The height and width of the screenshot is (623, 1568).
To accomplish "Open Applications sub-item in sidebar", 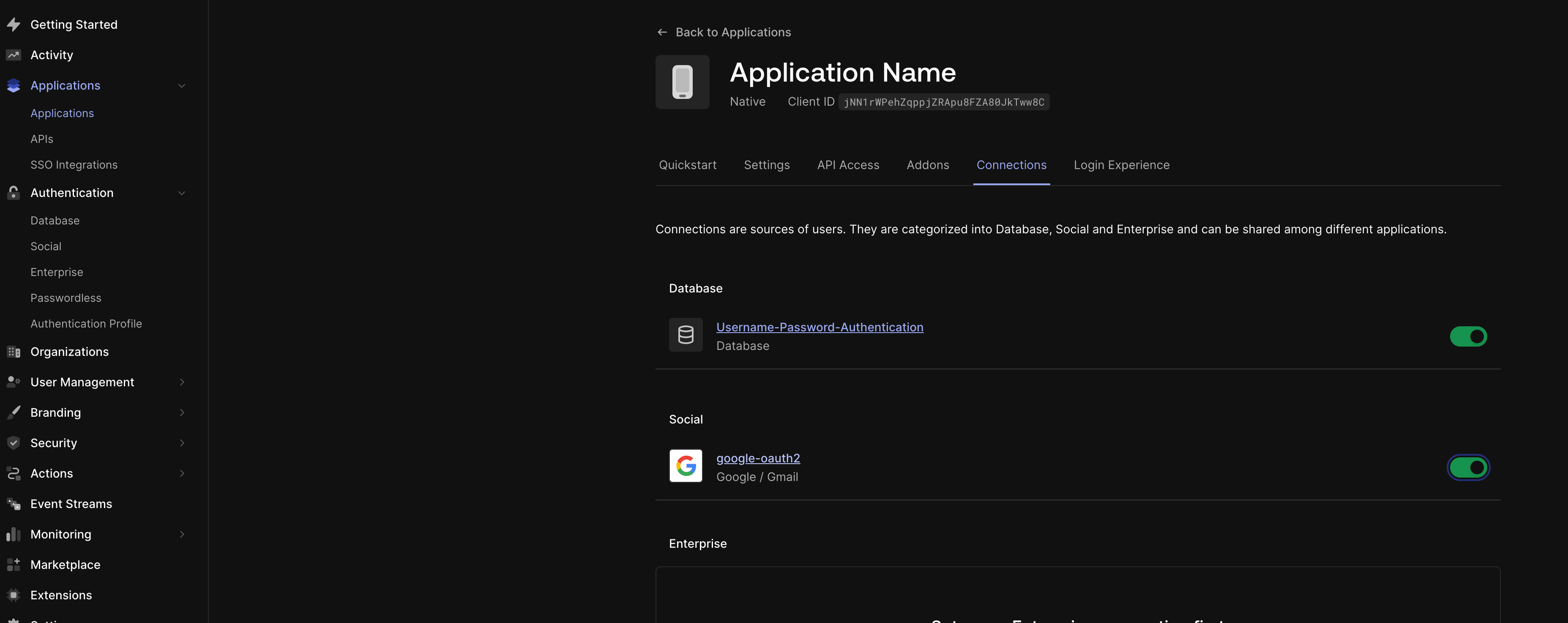I will [x=62, y=113].
